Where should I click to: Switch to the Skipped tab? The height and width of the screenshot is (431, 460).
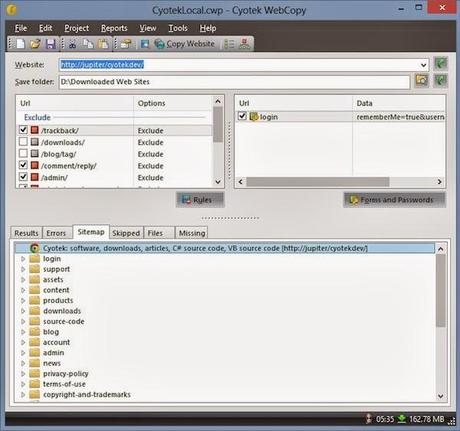pyautogui.click(x=126, y=233)
